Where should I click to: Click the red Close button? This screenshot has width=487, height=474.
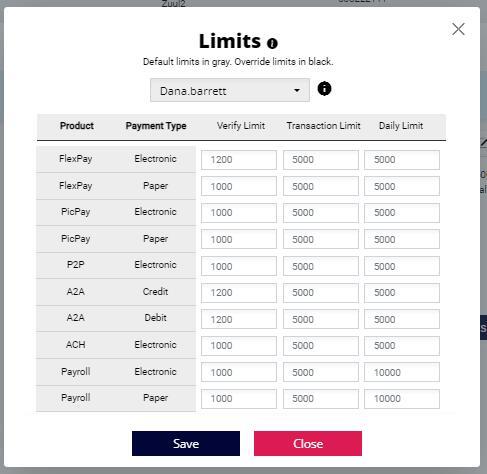tap(308, 443)
